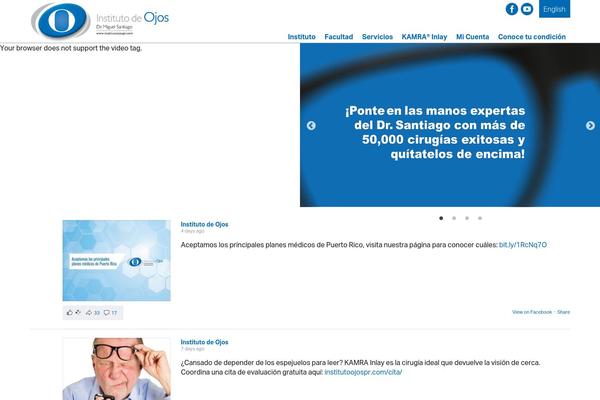Open institutoojospr.com/cita/ appointment link
This screenshot has width=600, height=400.
pyautogui.click(x=363, y=372)
